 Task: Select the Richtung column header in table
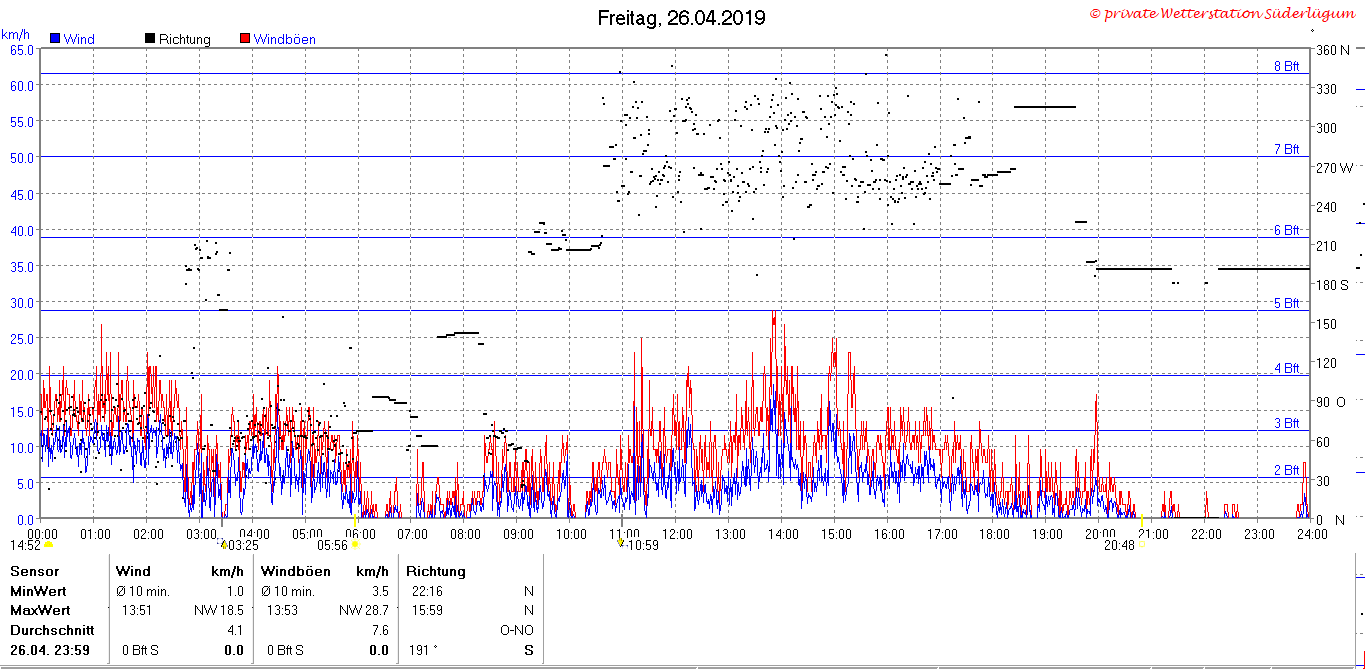coord(436,571)
